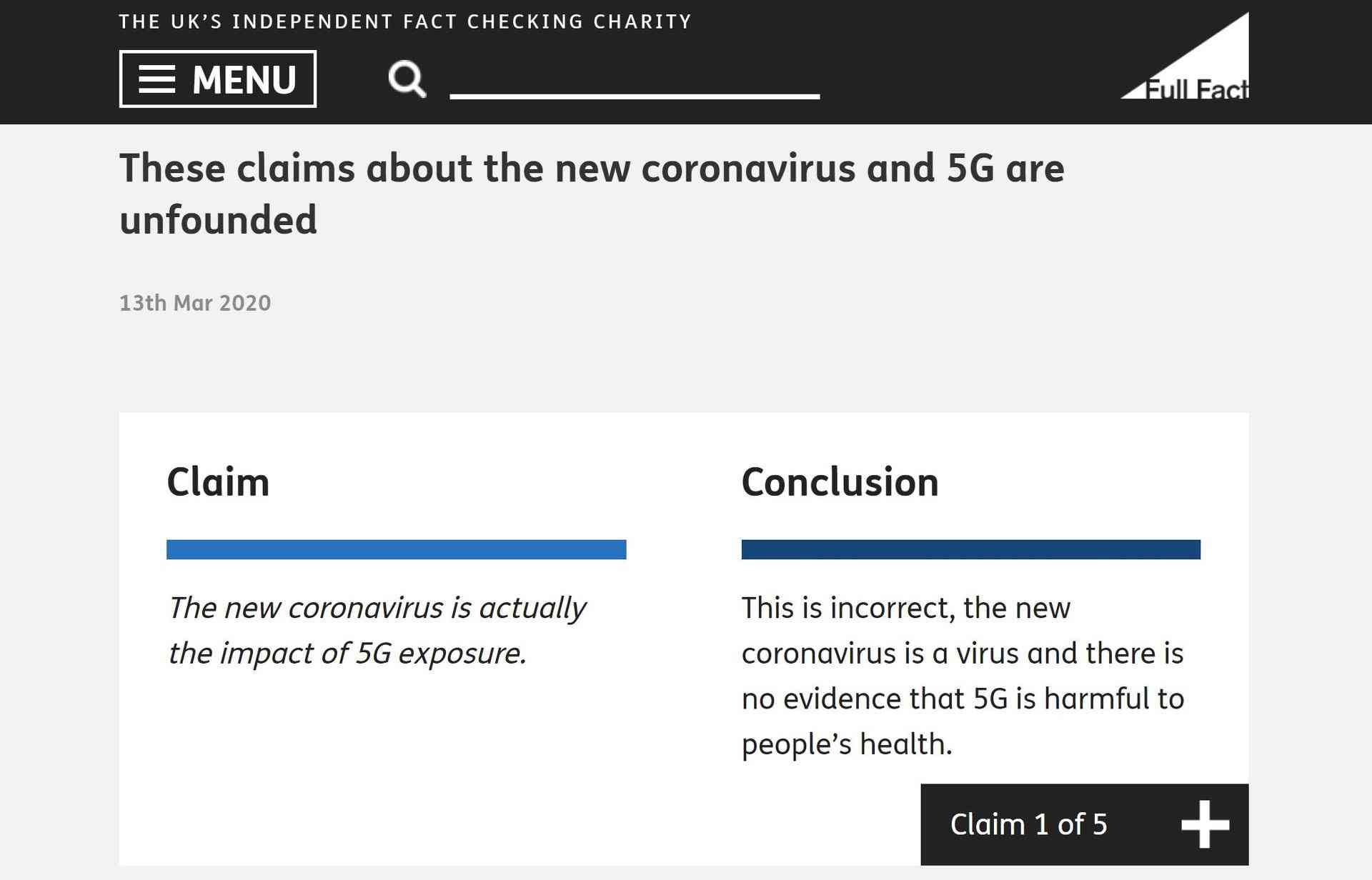Image resolution: width=1372 pixels, height=880 pixels.
Task: Select the "Conclusion" column heading
Action: [840, 482]
